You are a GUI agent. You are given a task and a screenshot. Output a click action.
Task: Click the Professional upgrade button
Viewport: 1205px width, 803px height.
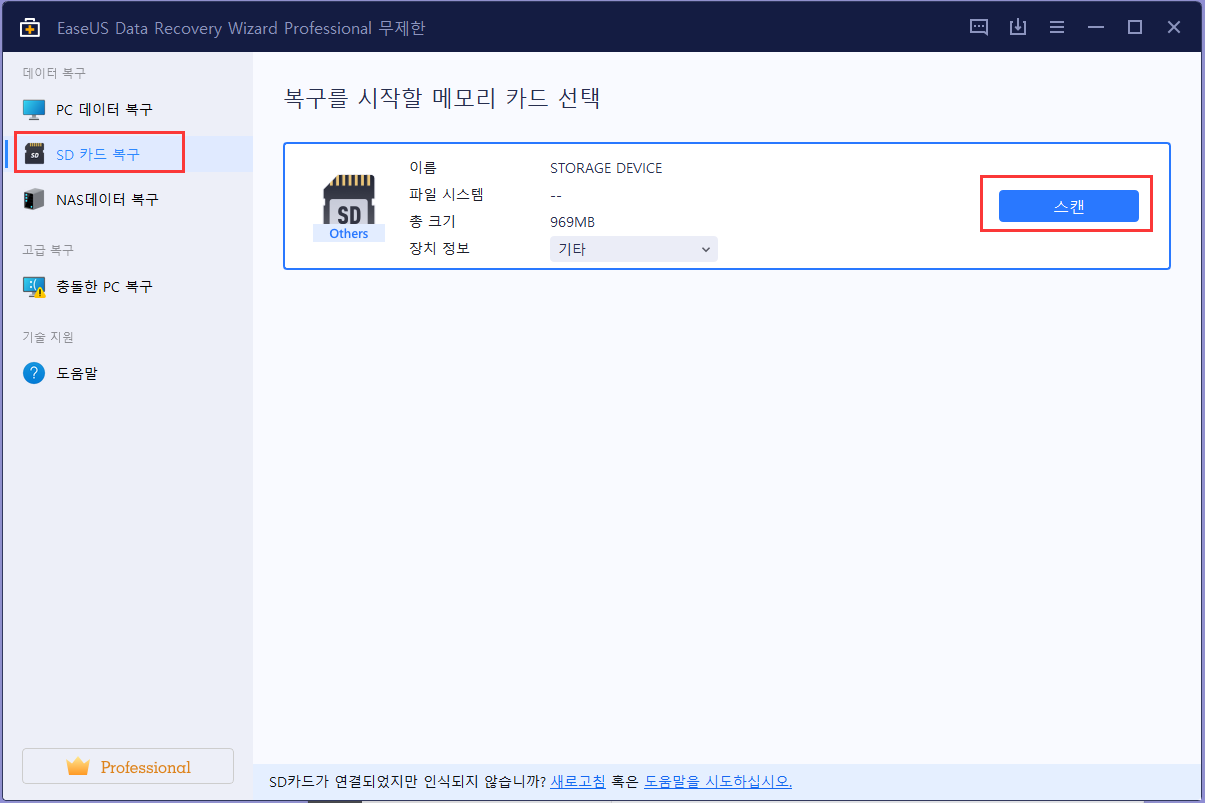pyautogui.click(x=128, y=766)
